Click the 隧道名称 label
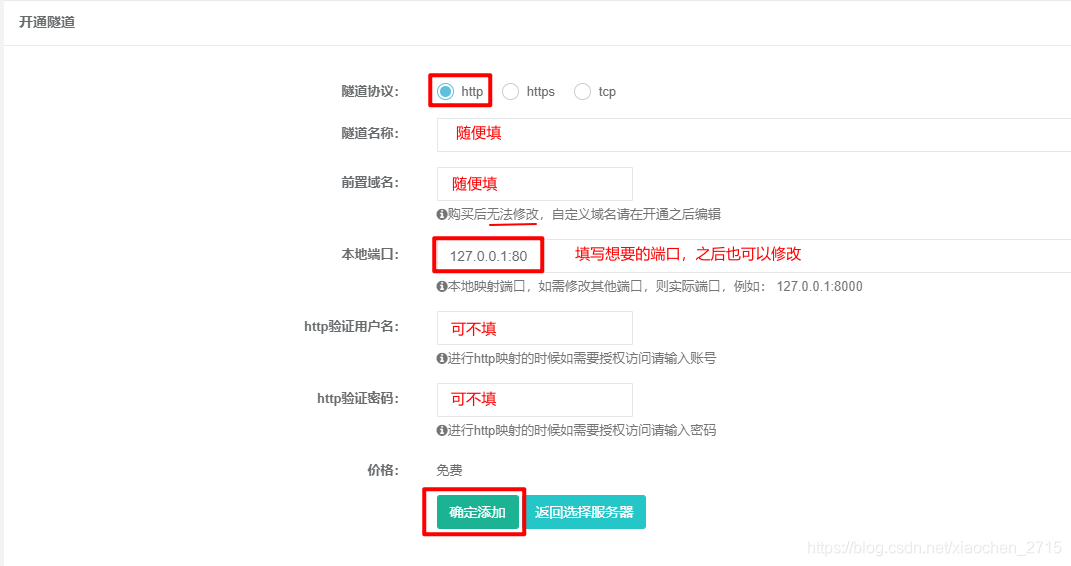Screen dimensions: 1071x566 coord(370,133)
